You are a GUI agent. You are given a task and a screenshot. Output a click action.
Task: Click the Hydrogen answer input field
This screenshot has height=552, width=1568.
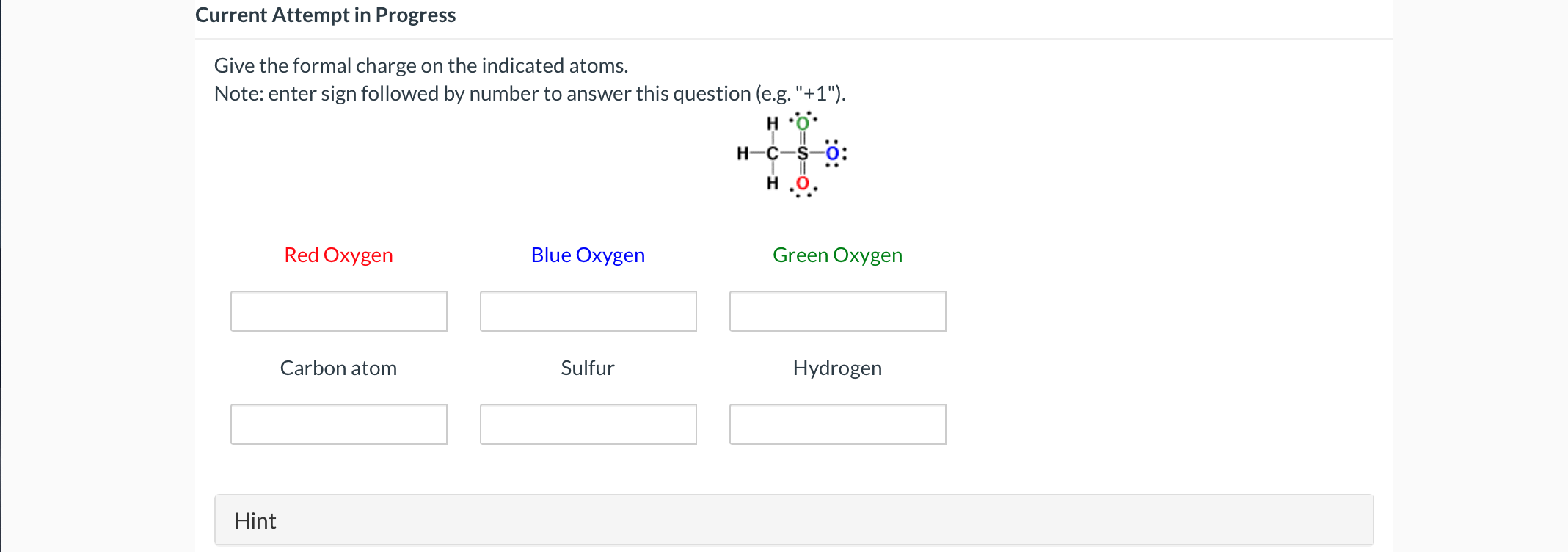(x=837, y=424)
